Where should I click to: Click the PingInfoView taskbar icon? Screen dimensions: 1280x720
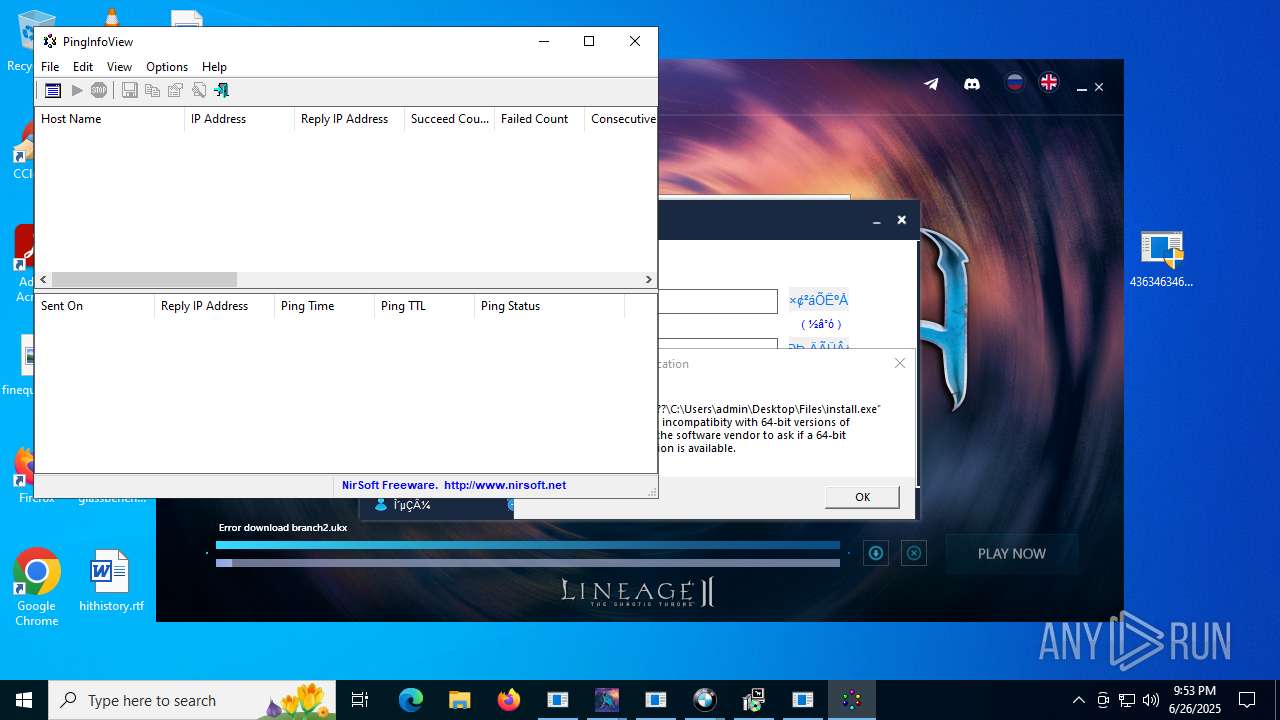click(x=852, y=700)
